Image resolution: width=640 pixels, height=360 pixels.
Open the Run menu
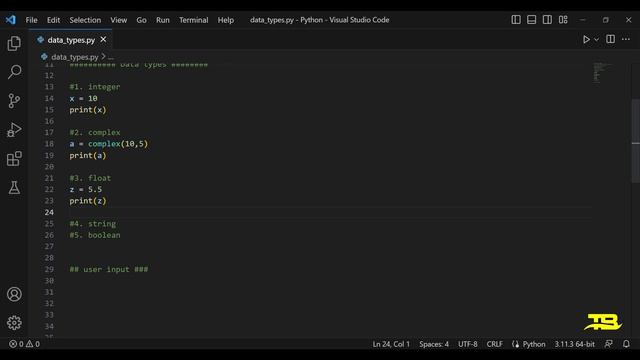pos(162,20)
